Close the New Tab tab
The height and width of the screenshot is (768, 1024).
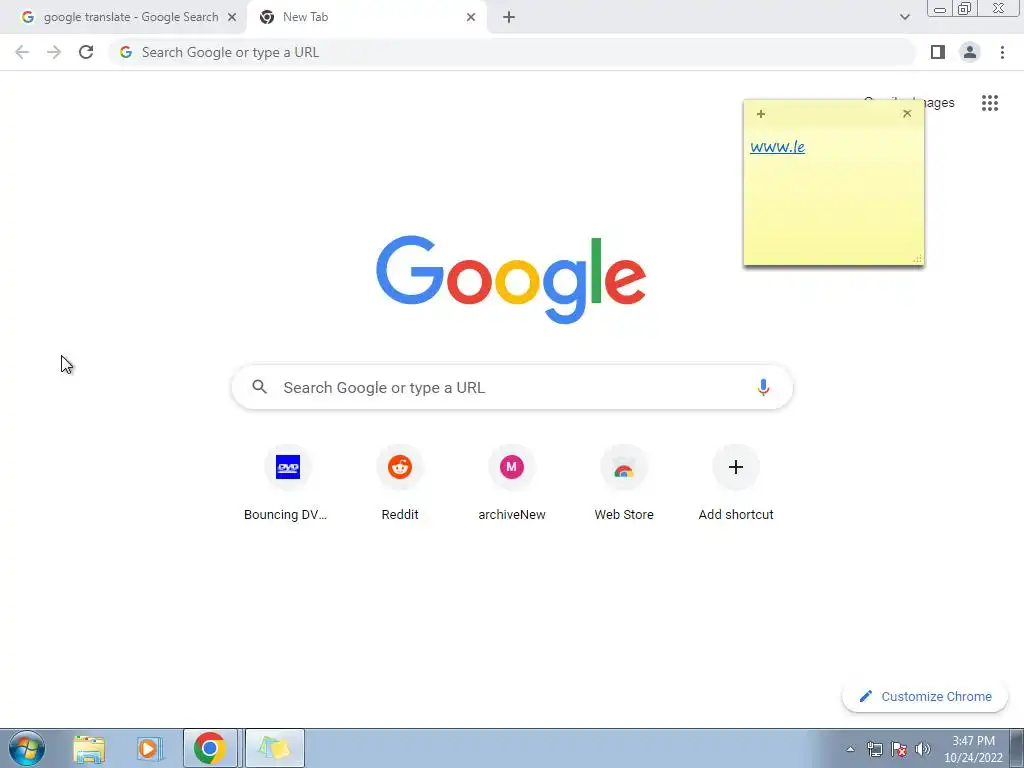[471, 18]
